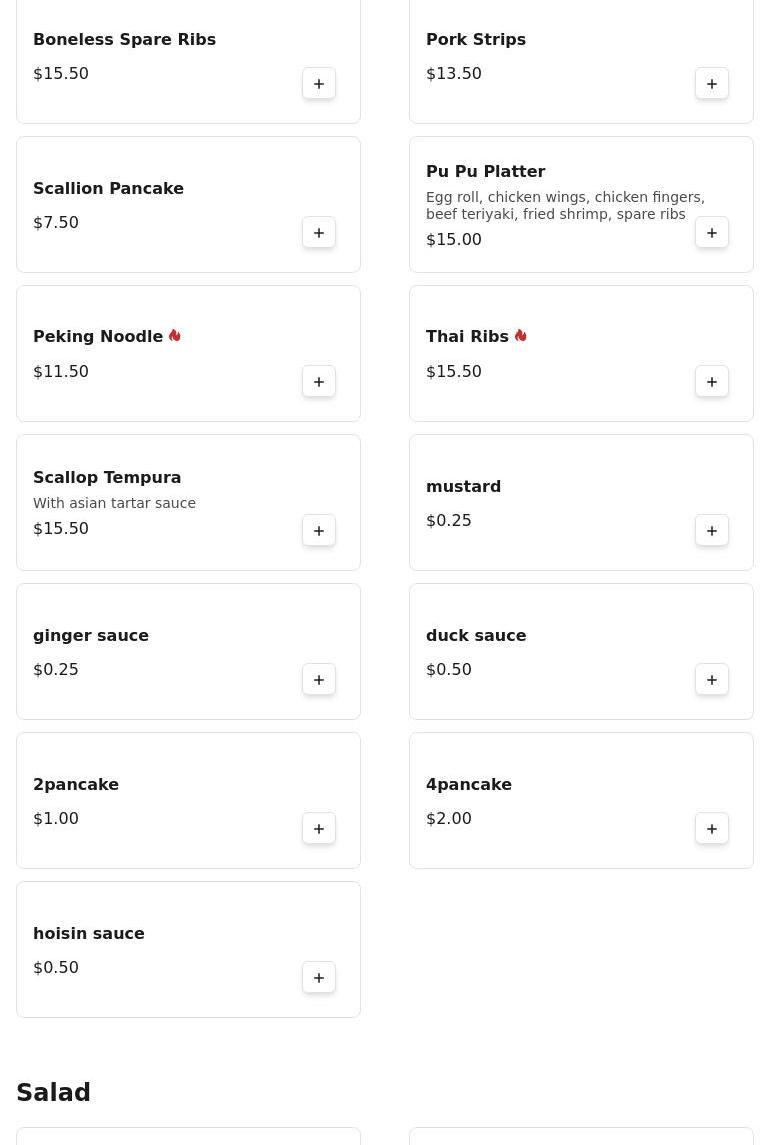Add duck sauce to order
770x1145 pixels.
coord(712,680)
